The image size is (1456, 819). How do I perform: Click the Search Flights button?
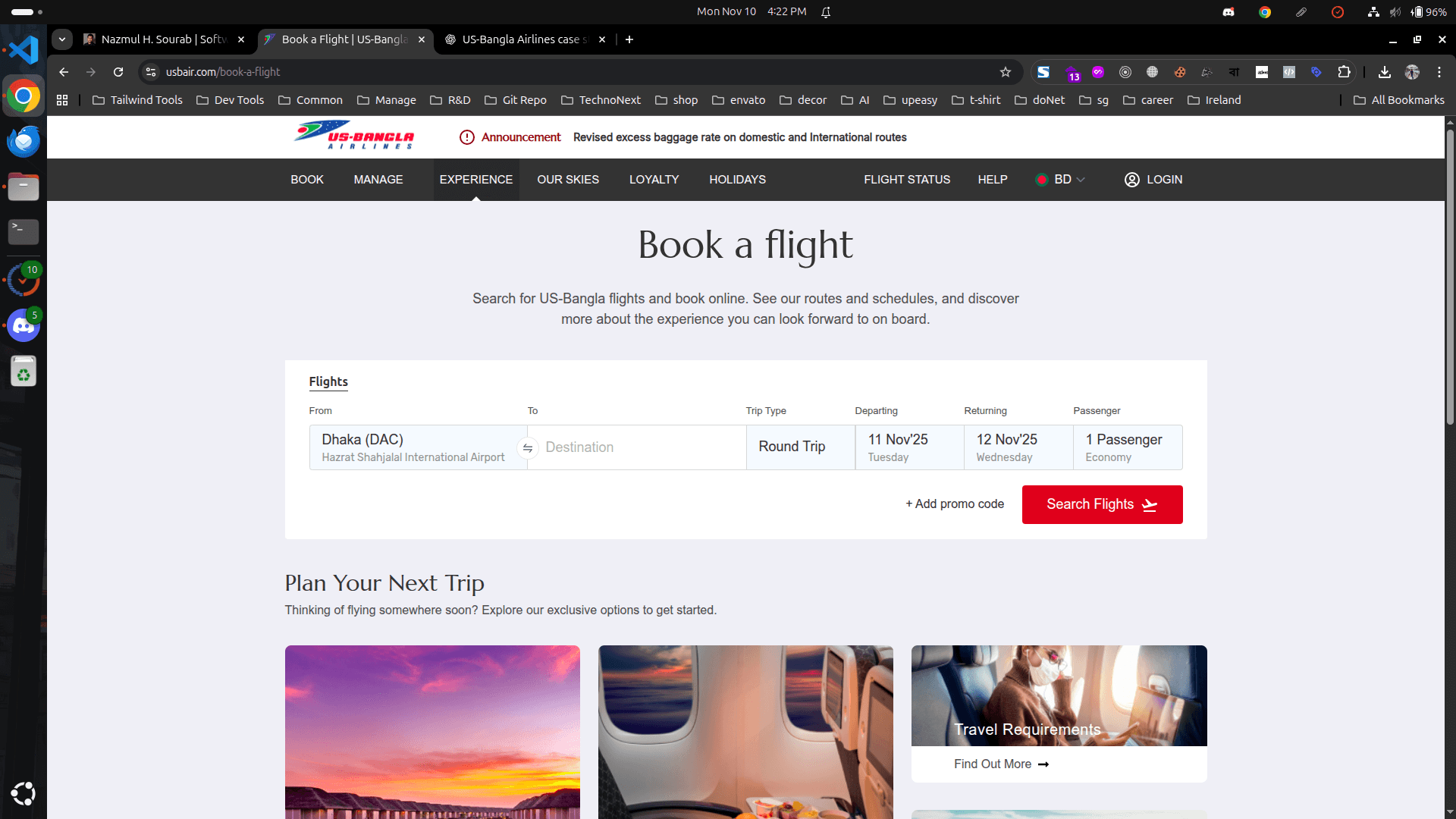(1102, 504)
